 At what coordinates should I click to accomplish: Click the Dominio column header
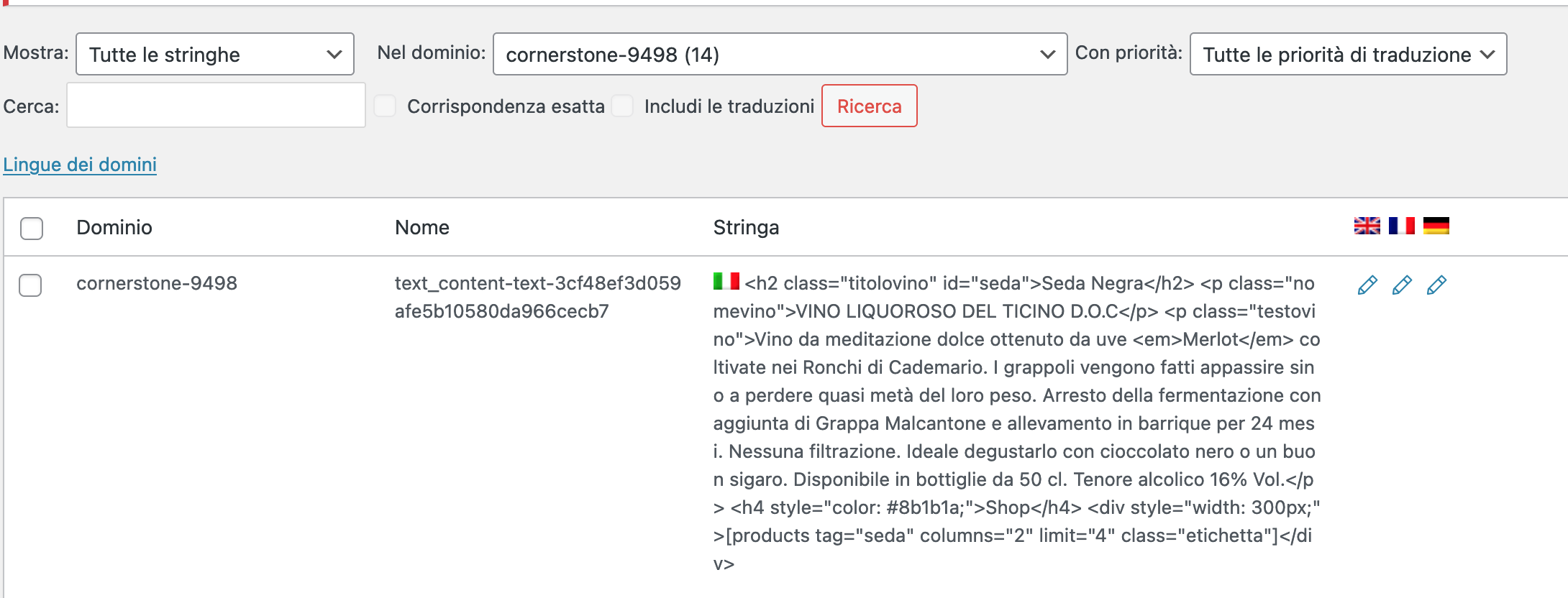tap(114, 228)
